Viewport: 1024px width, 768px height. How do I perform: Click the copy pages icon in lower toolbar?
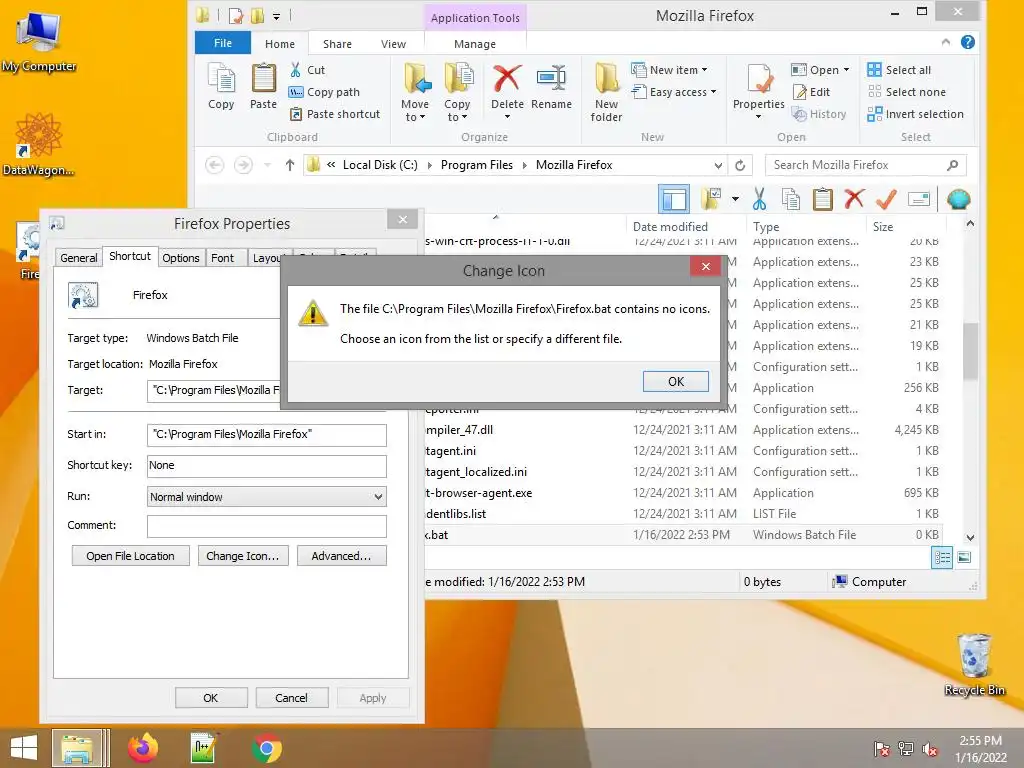[x=791, y=199]
